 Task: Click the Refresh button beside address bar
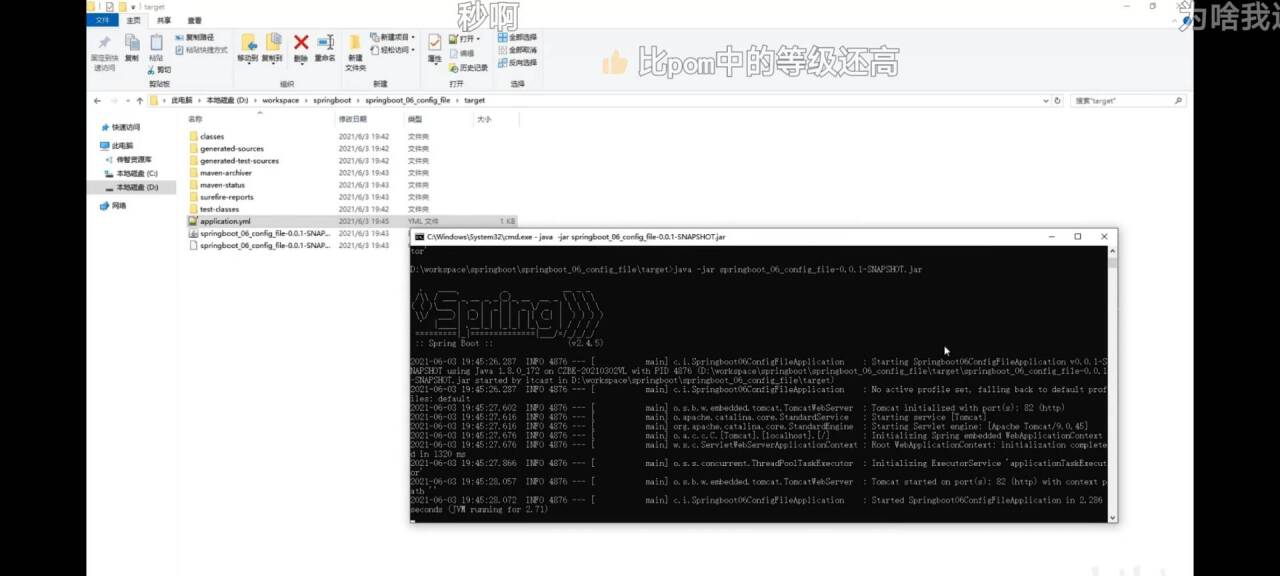pyautogui.click(x=1058, y=100)
